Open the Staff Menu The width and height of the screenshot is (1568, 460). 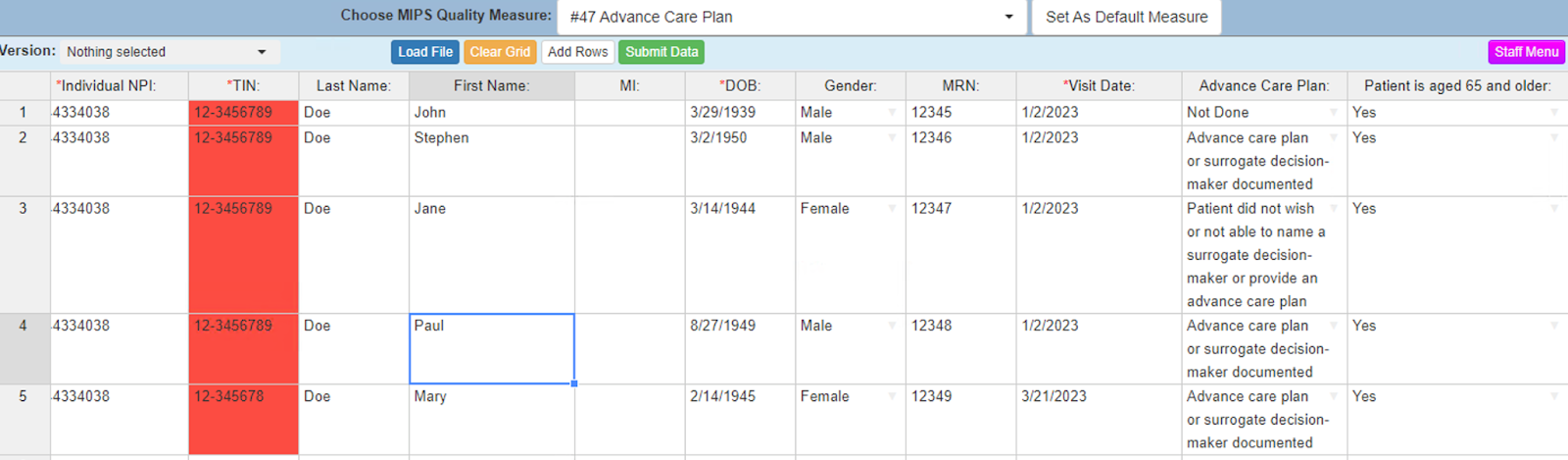(1526, 52)
